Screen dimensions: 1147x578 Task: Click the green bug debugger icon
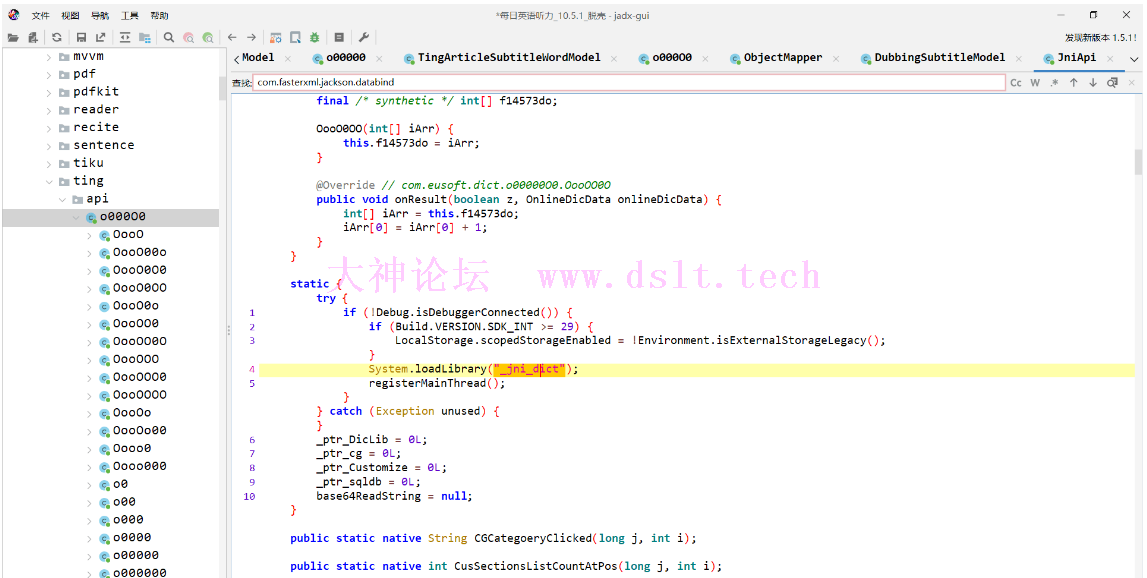click(x=314, y=37)
